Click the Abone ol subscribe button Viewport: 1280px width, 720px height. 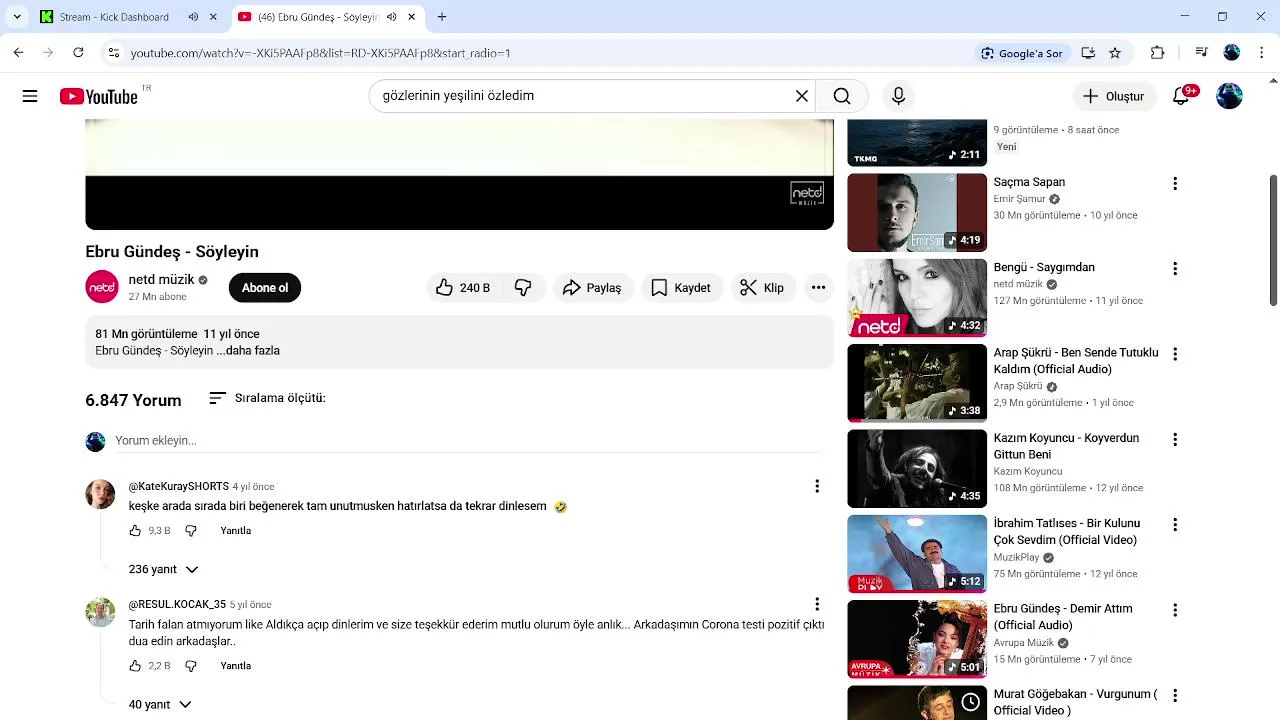265,288
